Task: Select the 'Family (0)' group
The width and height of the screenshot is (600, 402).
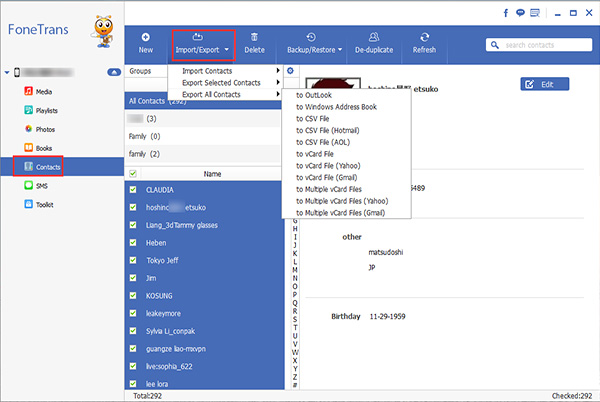Action: pos(202,136)
